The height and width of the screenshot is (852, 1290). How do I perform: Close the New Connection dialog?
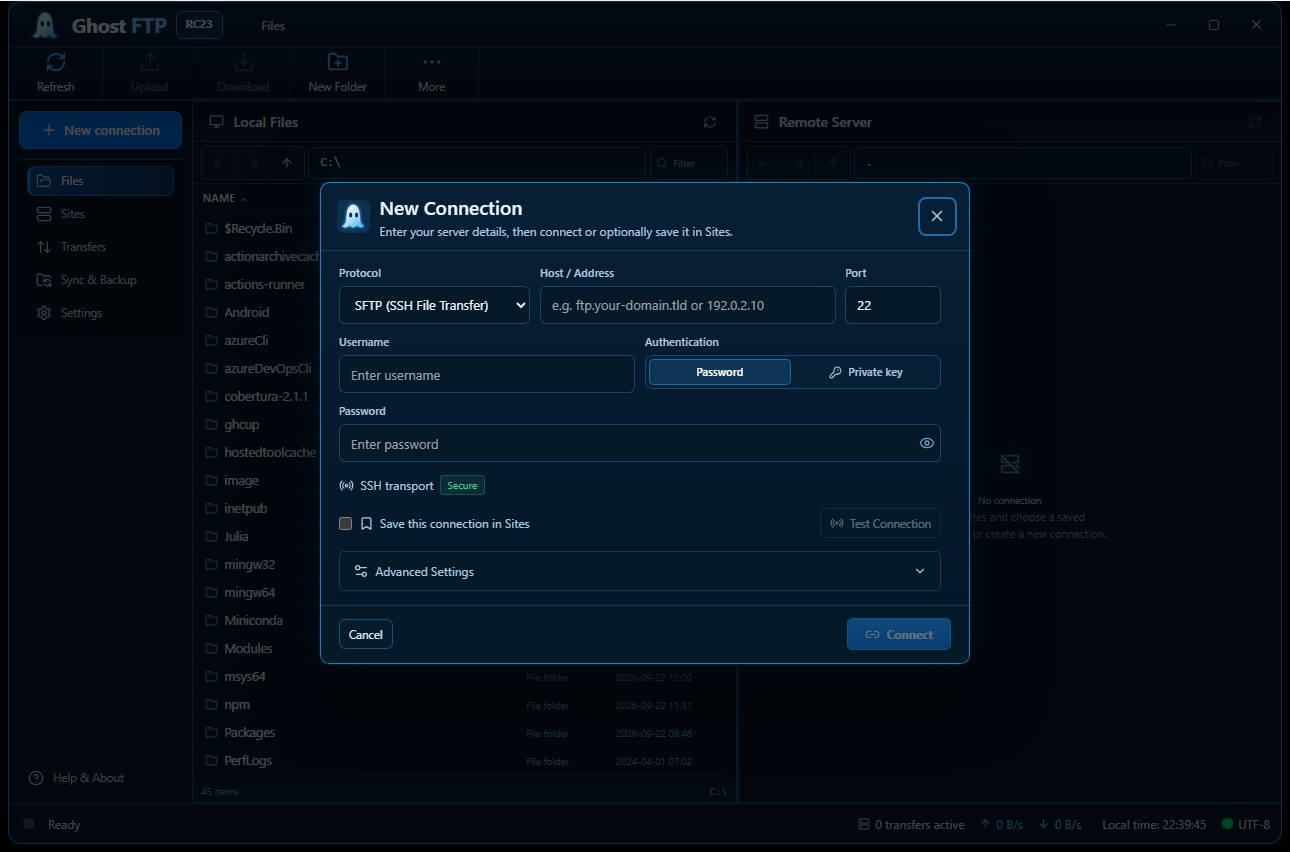tap(937, 216)
